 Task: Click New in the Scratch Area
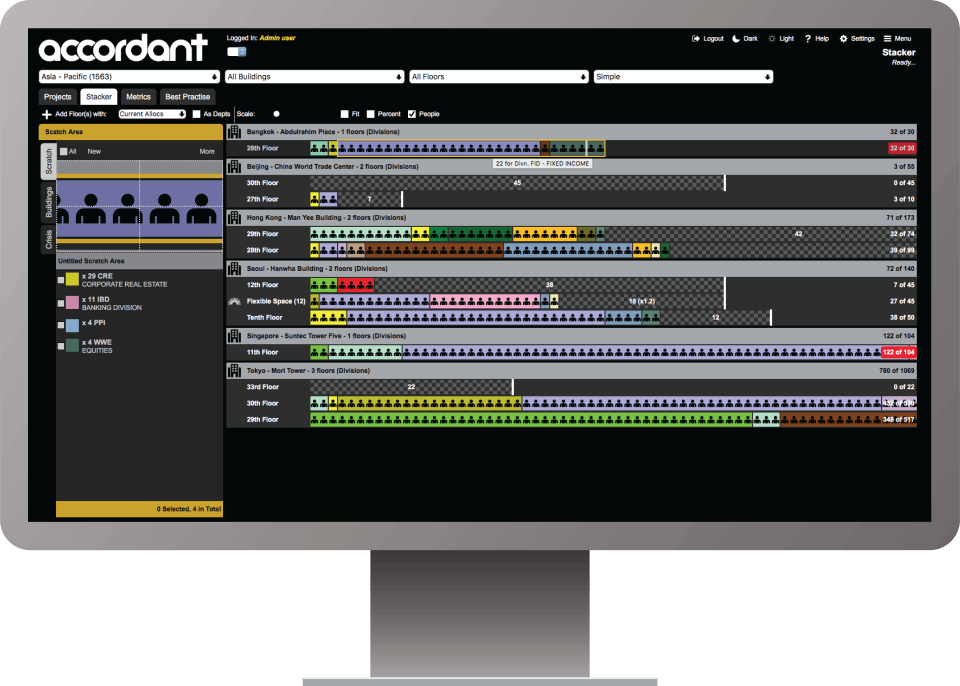pyautogui.click(x=94, y=151)
